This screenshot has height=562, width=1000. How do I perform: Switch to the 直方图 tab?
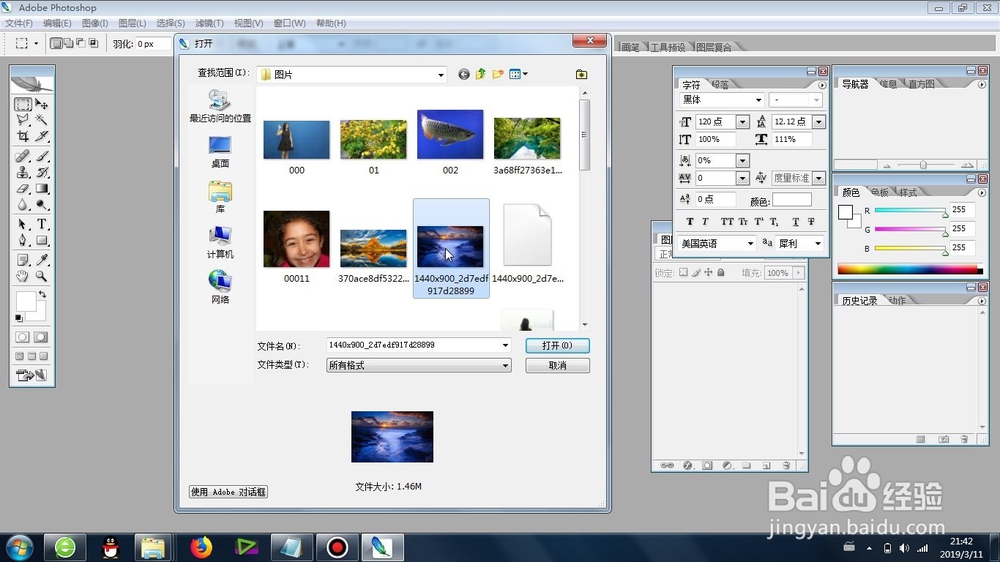(x=921, y=84)
